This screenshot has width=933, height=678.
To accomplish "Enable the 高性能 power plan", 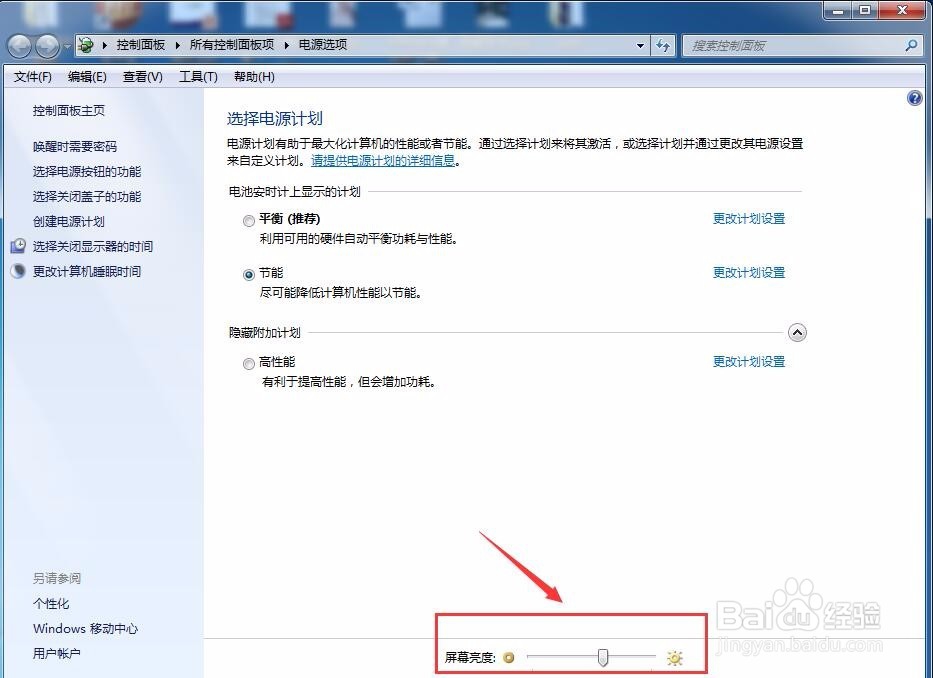I will tap(248, 363).
